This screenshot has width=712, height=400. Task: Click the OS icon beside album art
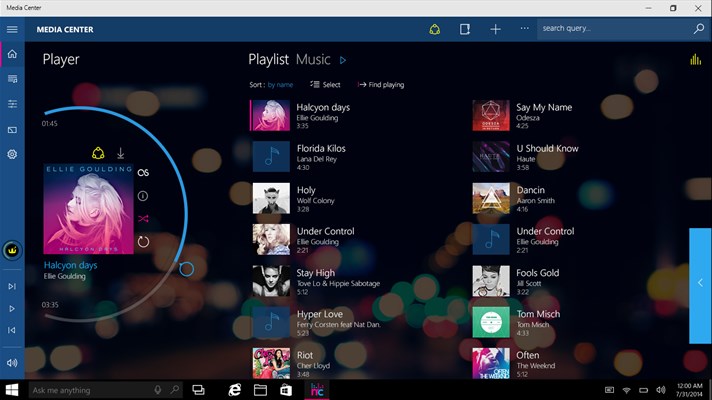pos(143,173)
